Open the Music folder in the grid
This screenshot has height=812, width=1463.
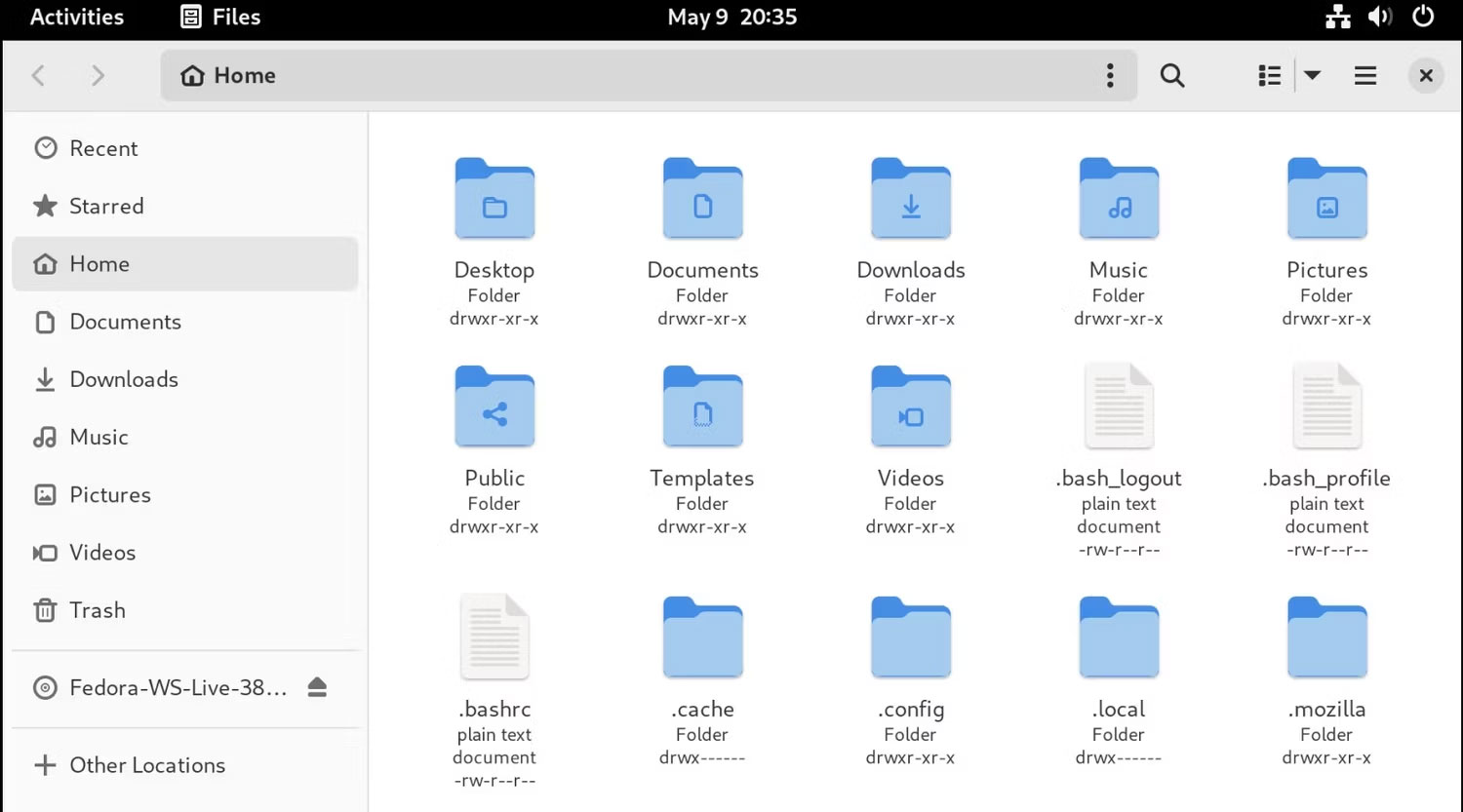click(1119, 198)
